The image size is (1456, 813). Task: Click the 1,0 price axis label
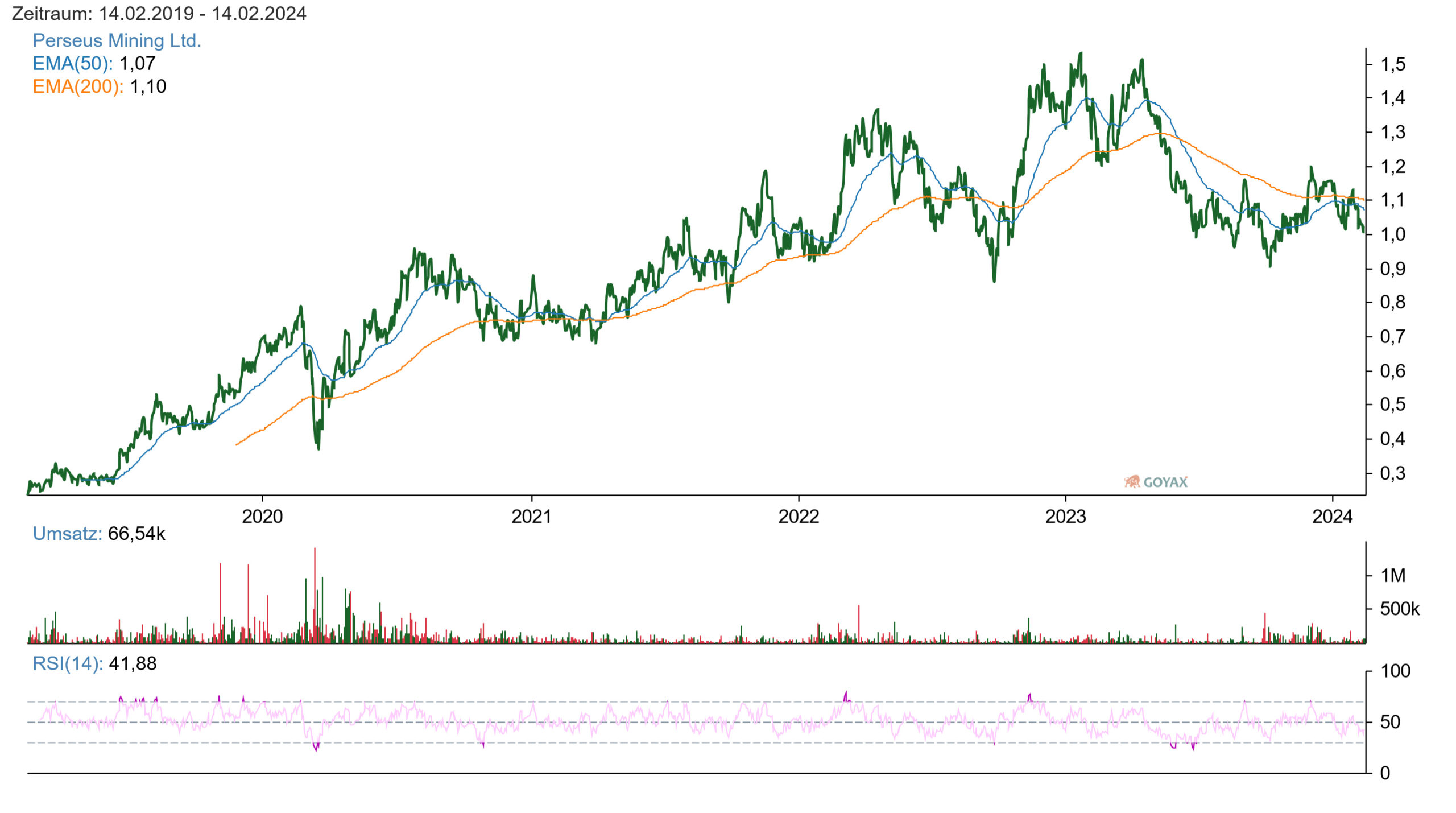coord(1393,234)
